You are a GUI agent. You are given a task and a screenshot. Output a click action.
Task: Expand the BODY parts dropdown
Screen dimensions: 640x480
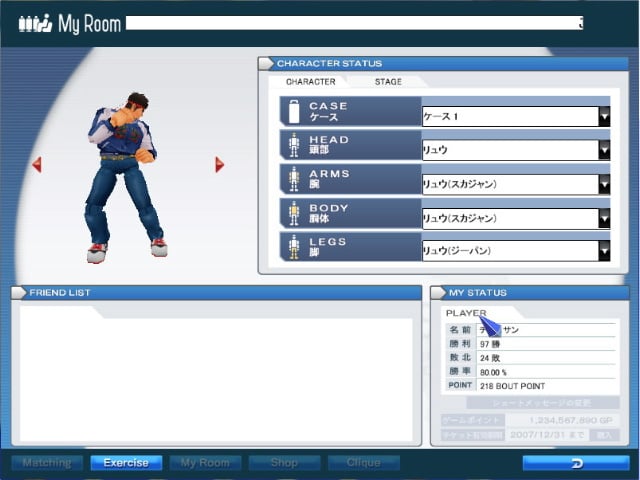[604, 218]
